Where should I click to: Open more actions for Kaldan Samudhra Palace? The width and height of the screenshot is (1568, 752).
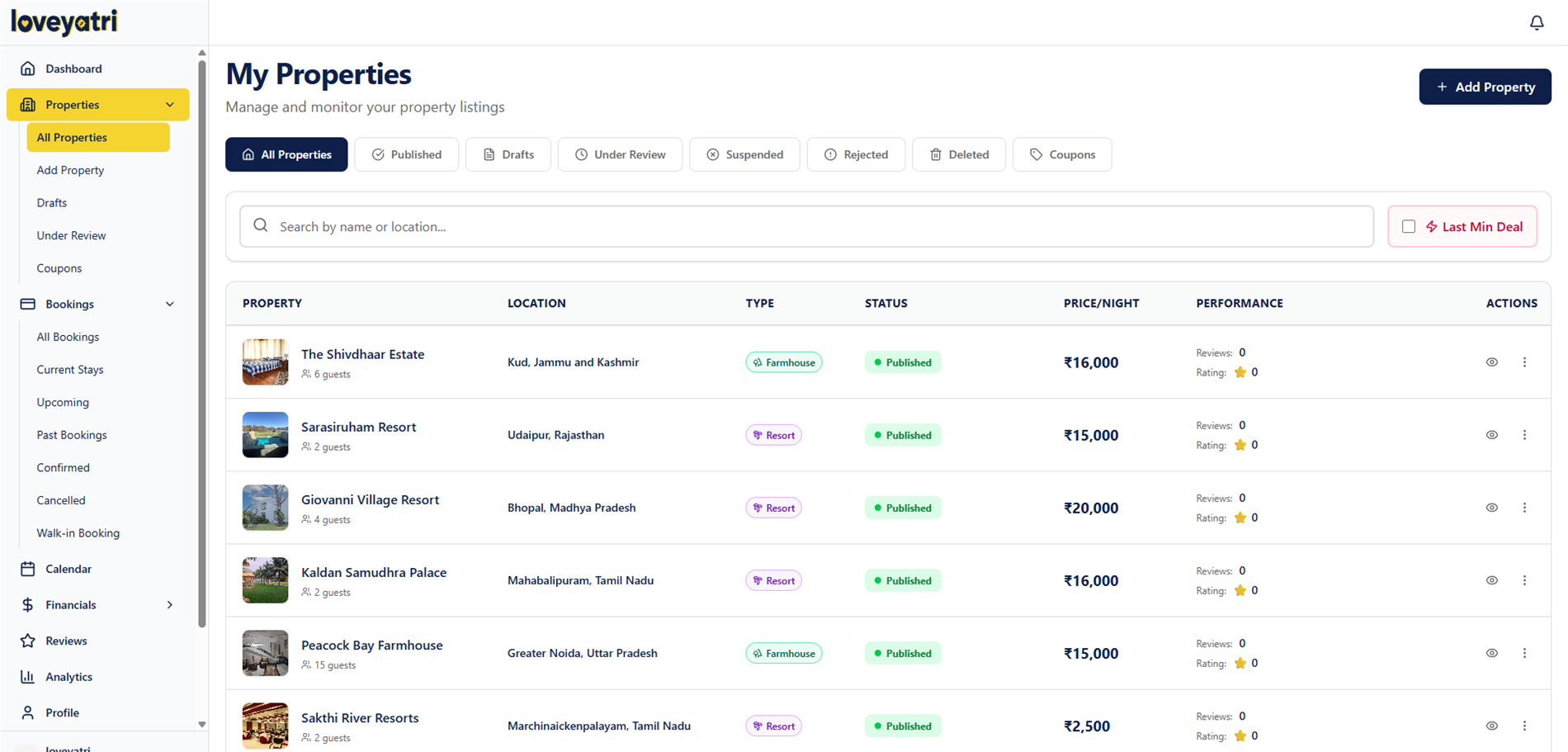coord(1524,580)
